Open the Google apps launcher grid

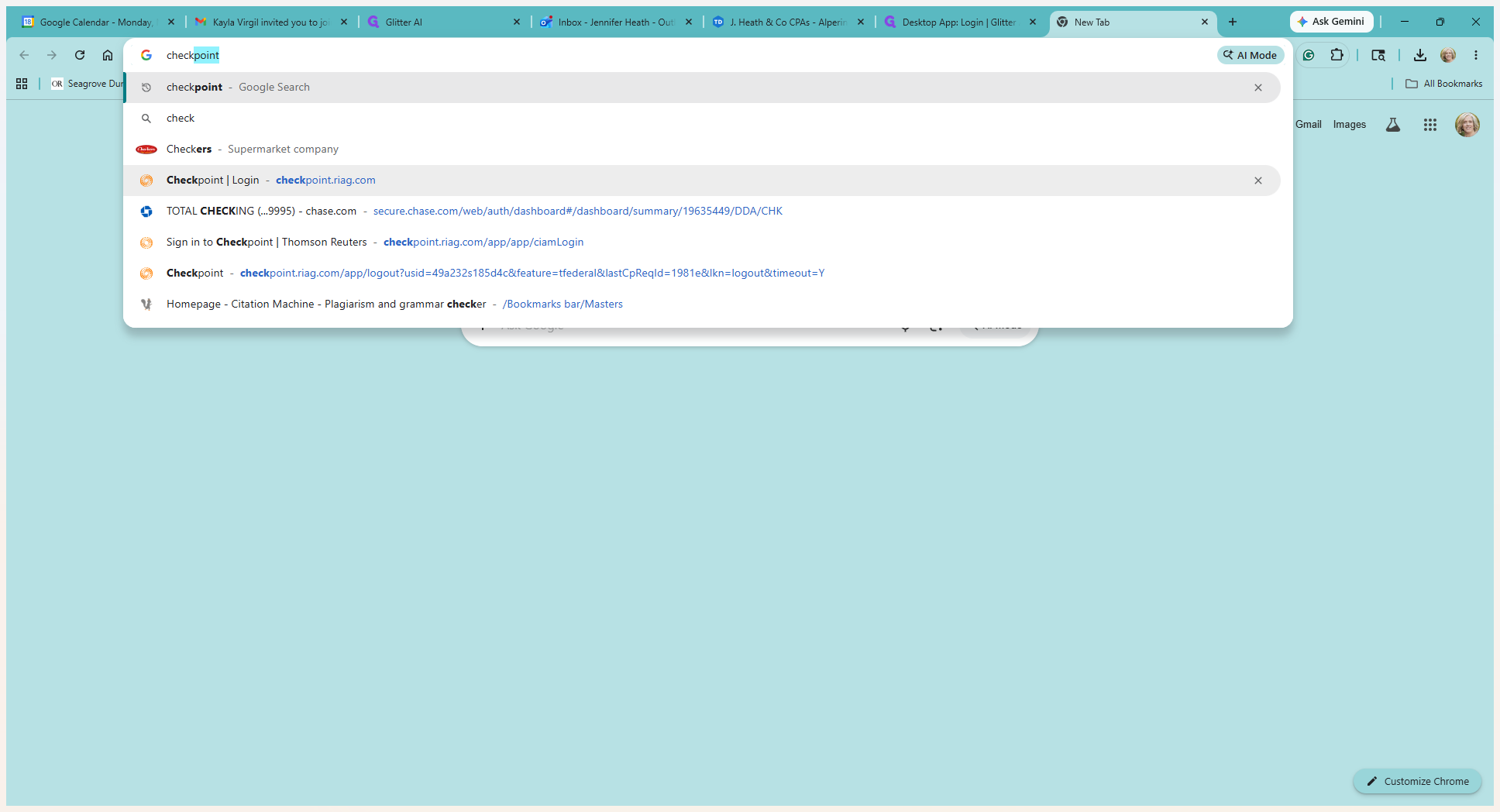pos(1430,125)
